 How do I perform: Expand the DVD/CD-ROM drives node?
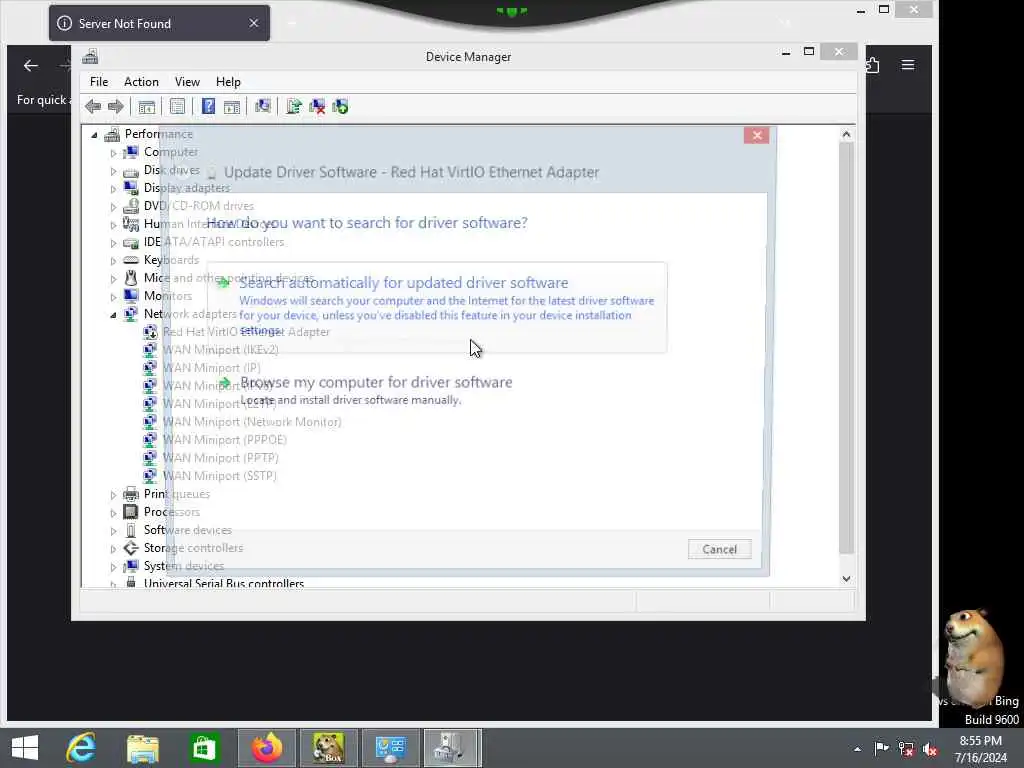coord(114,207)
